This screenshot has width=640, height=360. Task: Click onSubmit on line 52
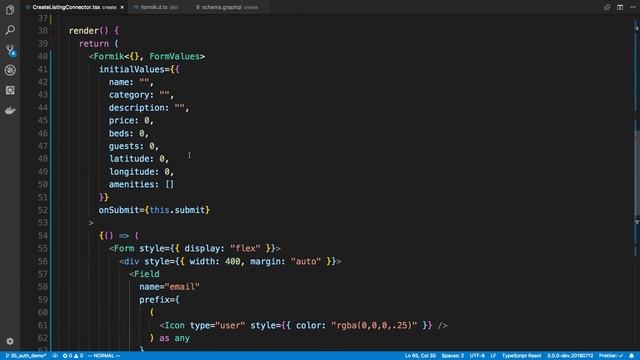point(119,210)
